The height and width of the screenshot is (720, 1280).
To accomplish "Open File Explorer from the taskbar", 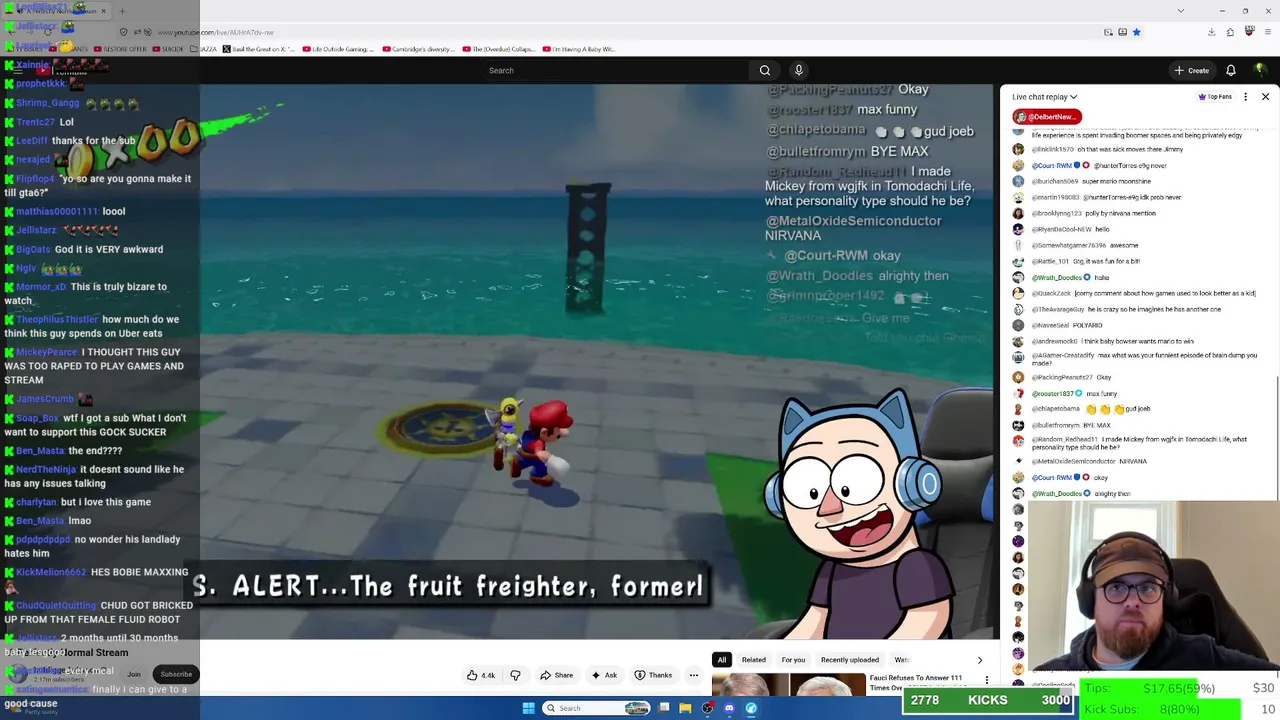I will tap(685, 708).
